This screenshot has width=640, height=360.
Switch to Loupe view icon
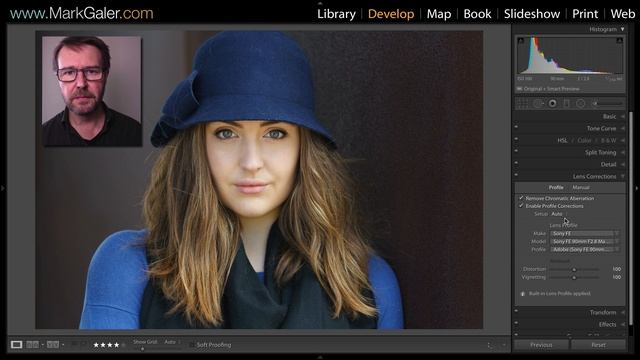point(16,344)
